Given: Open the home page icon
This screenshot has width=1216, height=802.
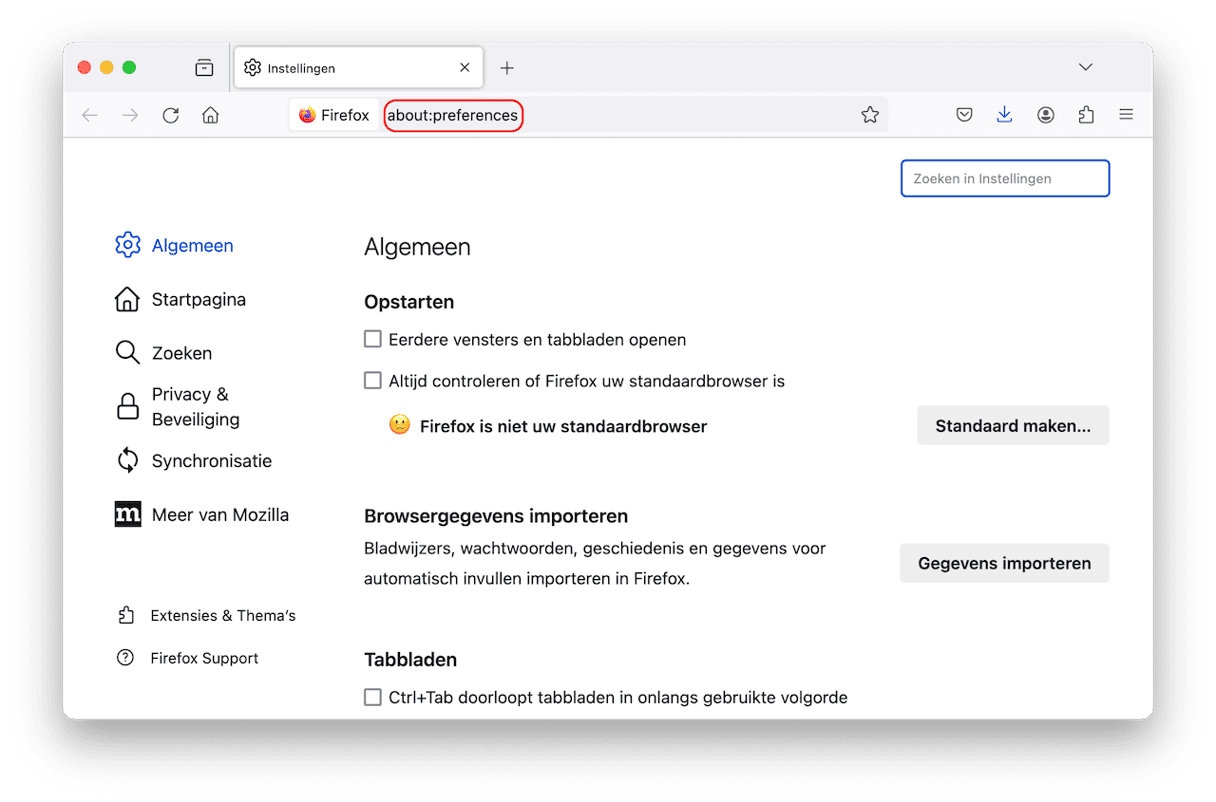Looking at the screenshot, I should click(x=210, y=115).
